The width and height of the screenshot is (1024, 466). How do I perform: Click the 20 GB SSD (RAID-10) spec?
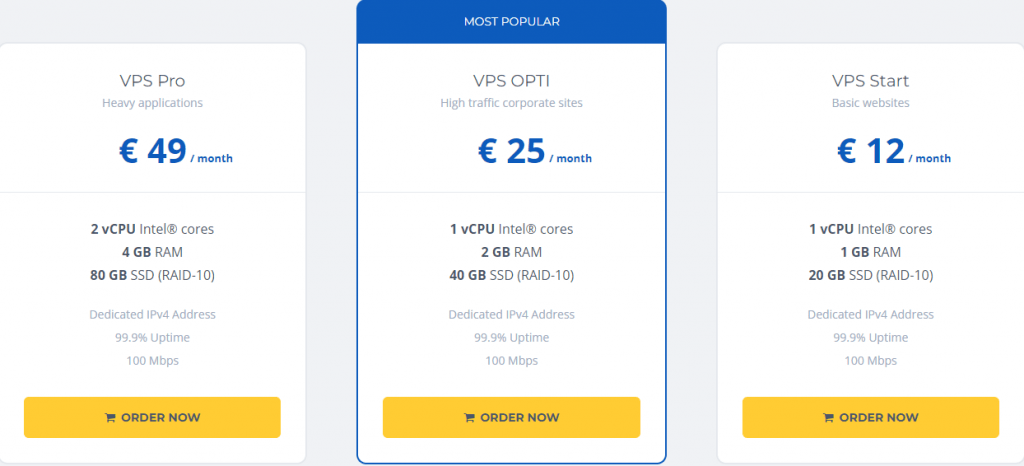(871, 275)
